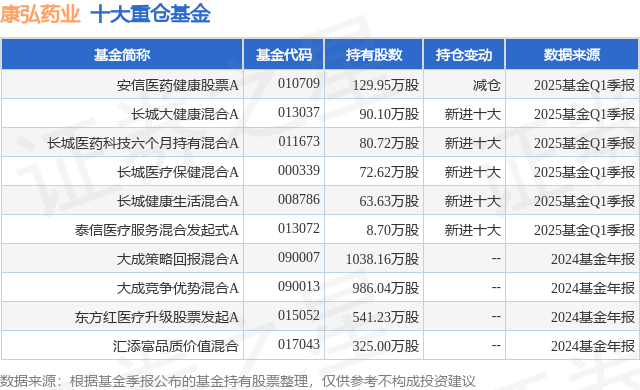Viewport: 640px width, 390px height.
Task: Select 长城医药科技六个月持有混合A row name
Action: [x=143, y=143]
